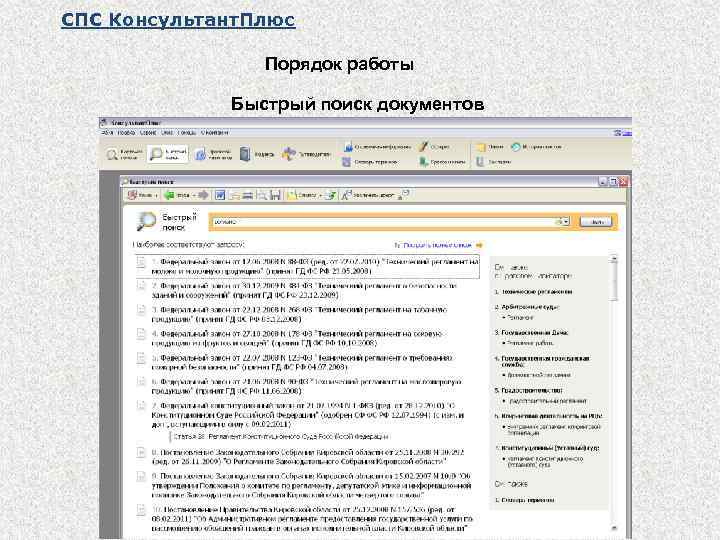Open result 1 federal law N 88-ФЗ
This screenshot has height=540, width=720.
[315, 266]
